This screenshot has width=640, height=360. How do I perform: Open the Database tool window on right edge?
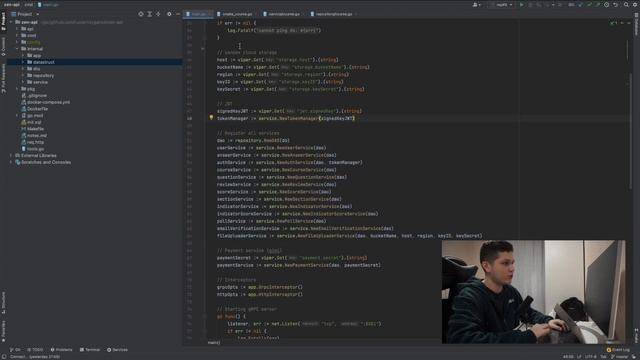636,24
